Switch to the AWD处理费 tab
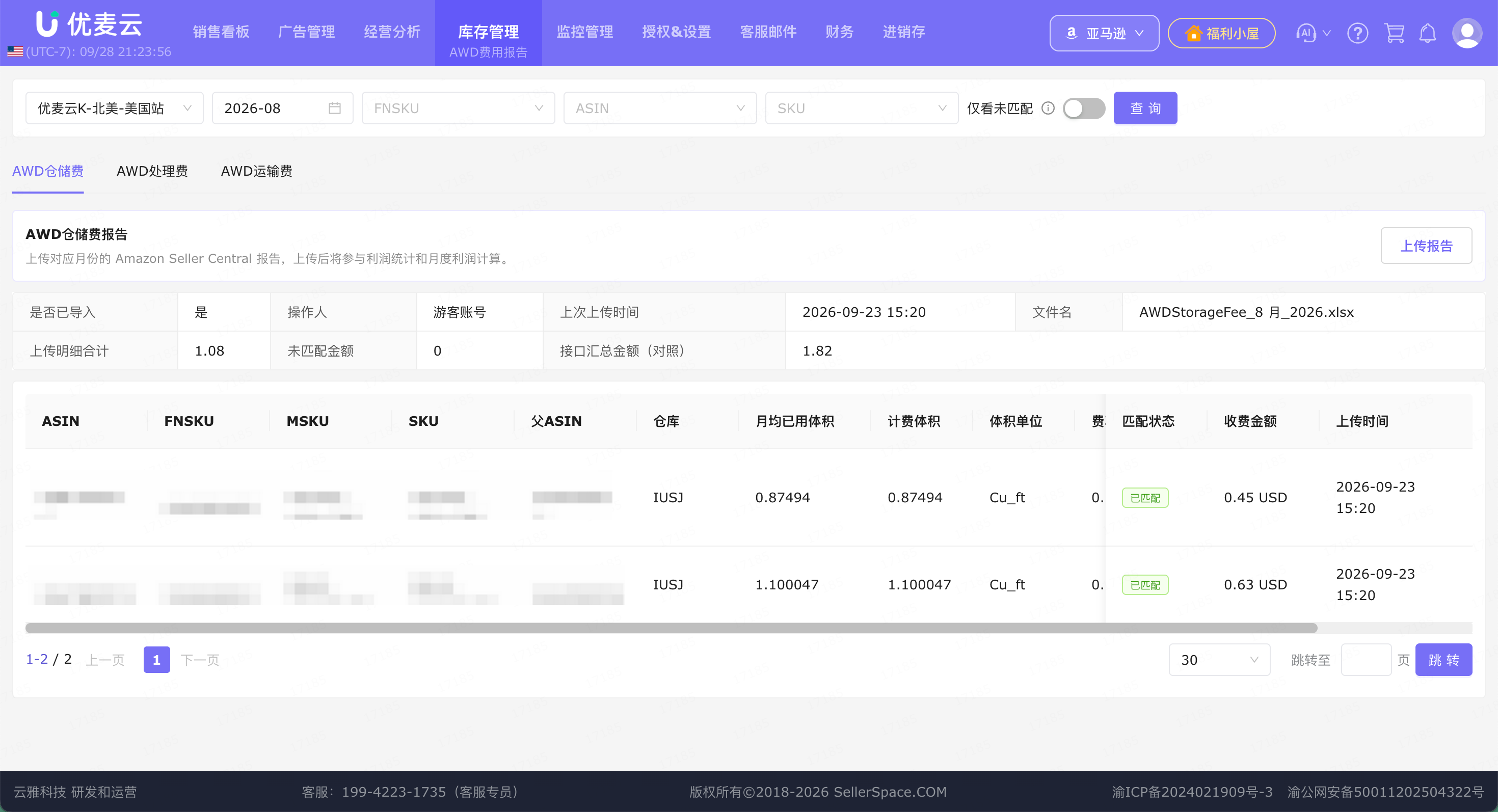Viewport: 1498px width, 812px height. pos(152,171)
